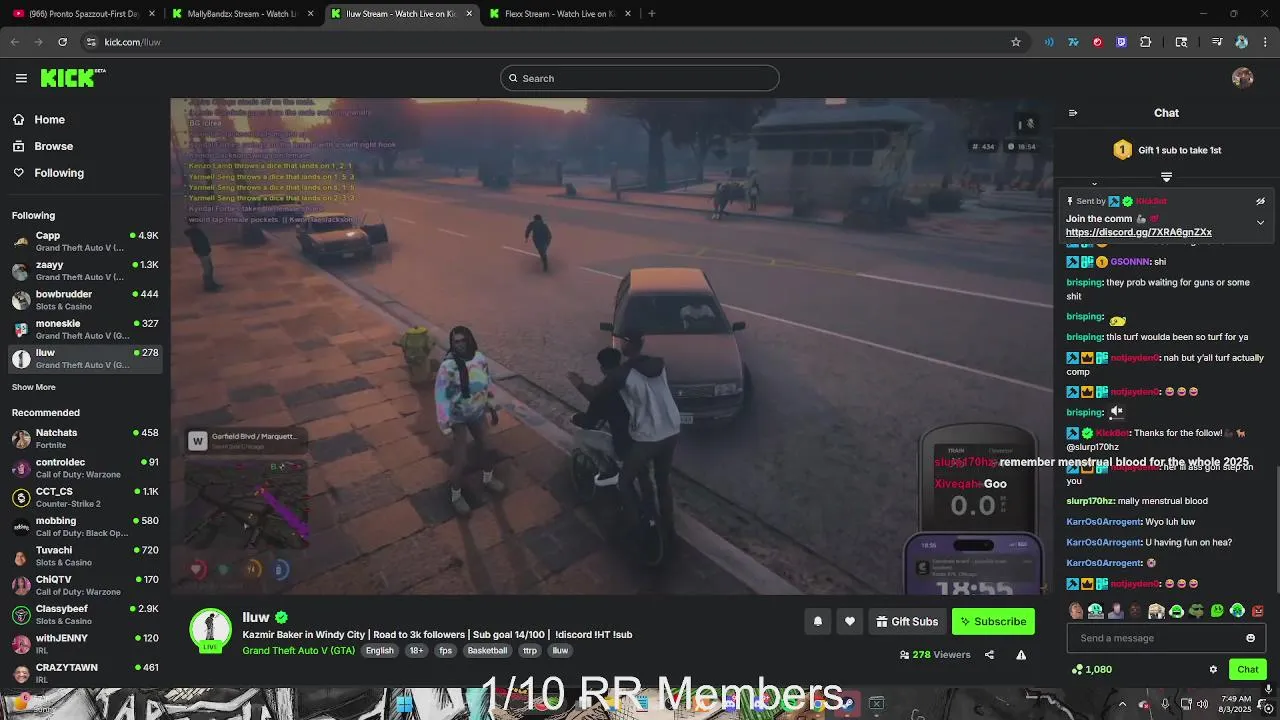Select the ttrp tag

[x=530, y=650]
